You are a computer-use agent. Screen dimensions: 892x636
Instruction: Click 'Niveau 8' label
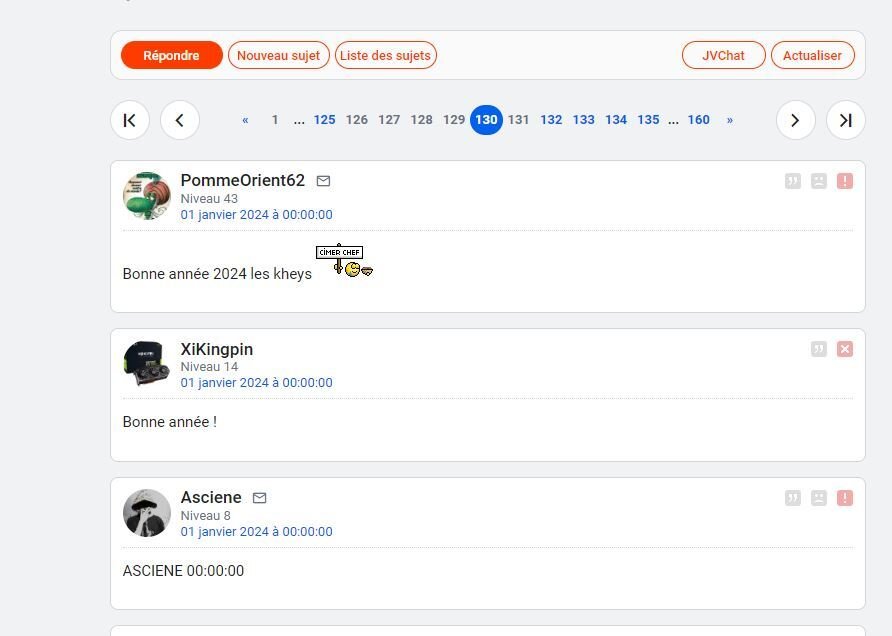tap(206, 515)
